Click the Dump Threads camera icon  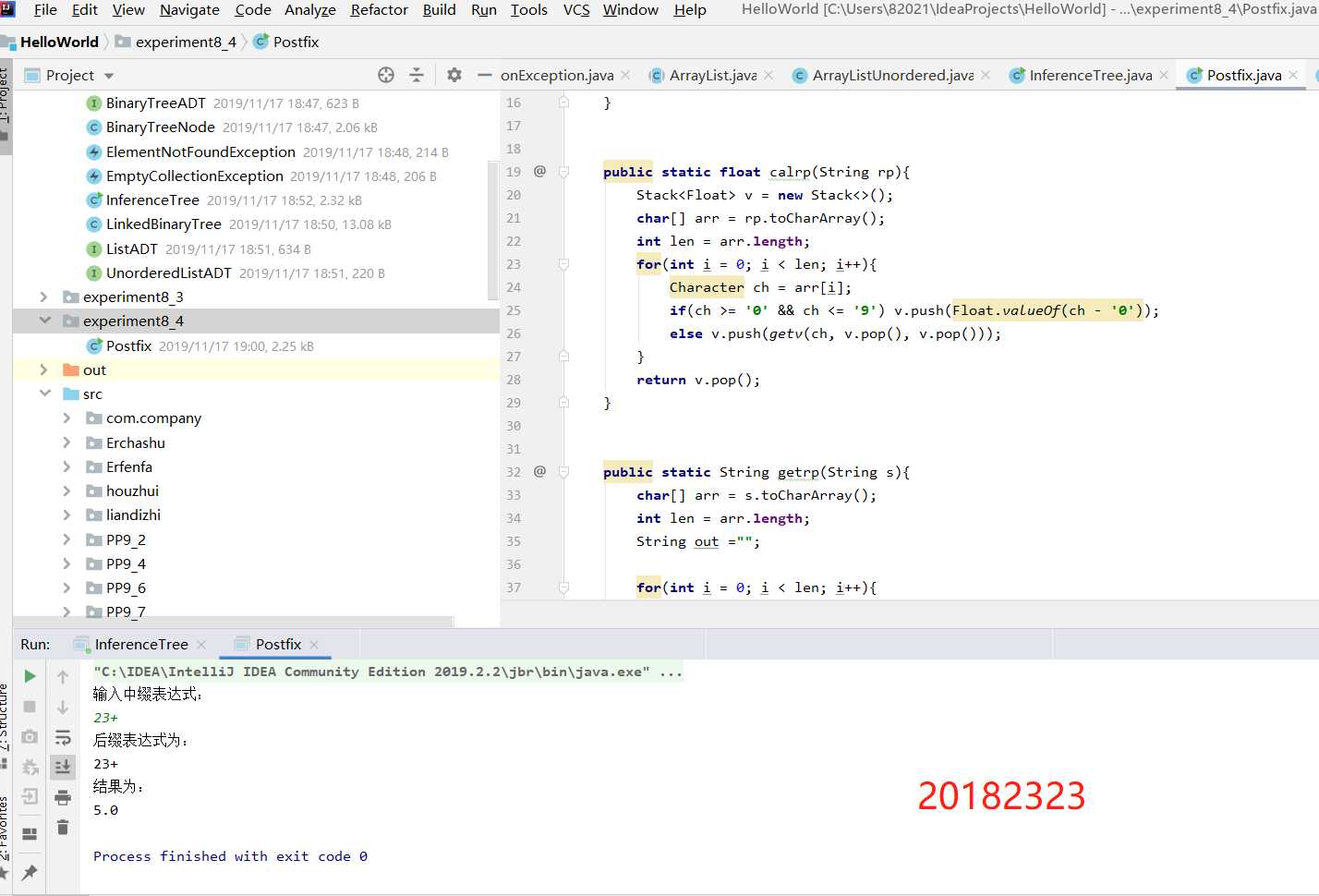[30, 736]
